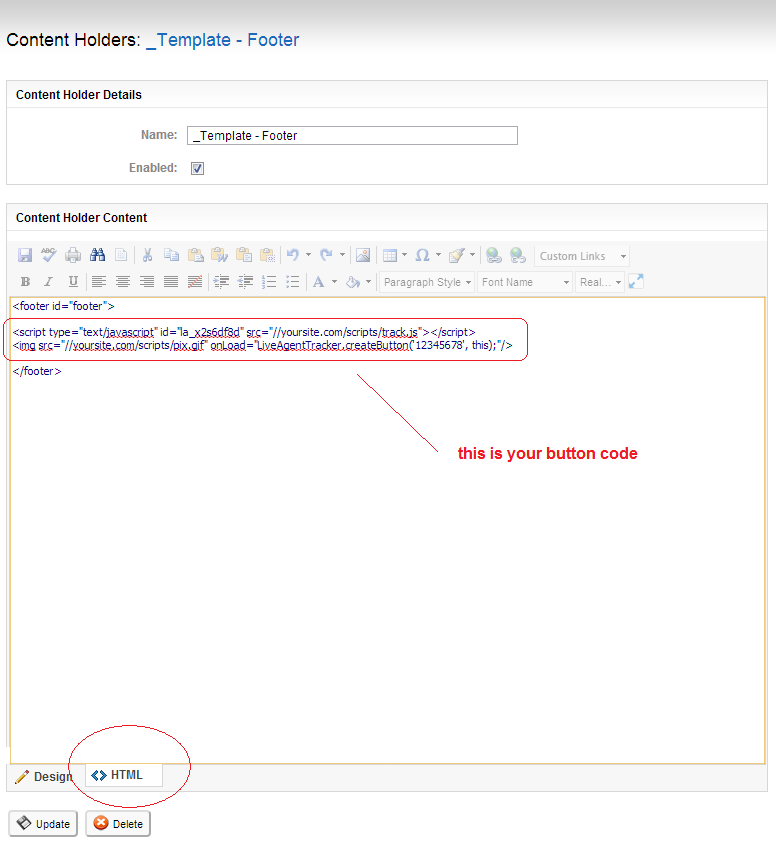Image resolution: width=776 pixels, height=846 pixels.
Task: Open Find and Replace binoculars tool
Action: click(97, 256)
